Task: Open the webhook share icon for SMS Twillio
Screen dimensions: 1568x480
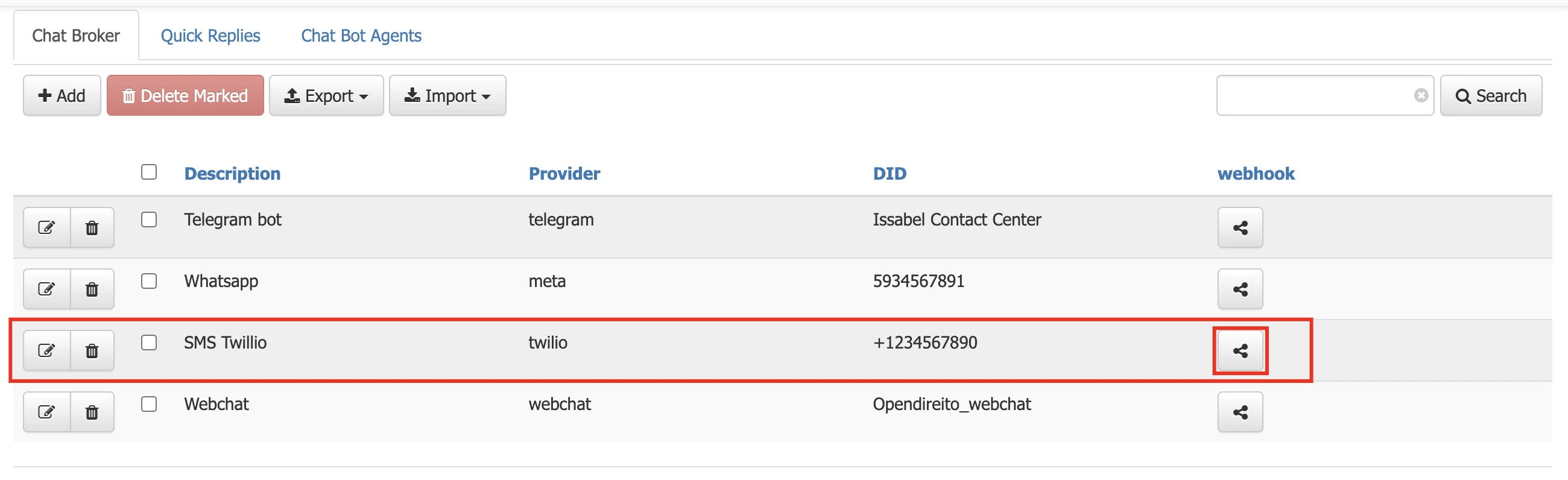Action: 1240,350
